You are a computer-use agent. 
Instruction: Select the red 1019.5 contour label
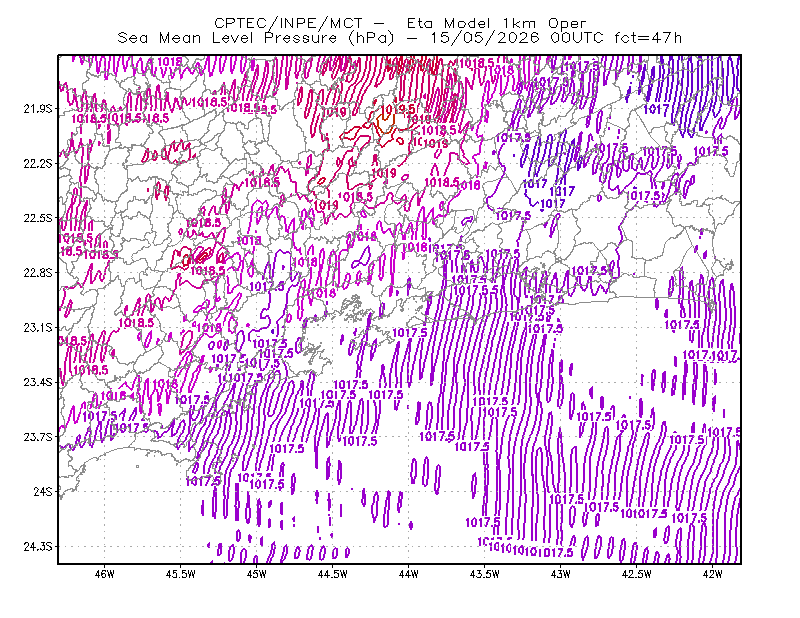(x=398, y=109)
